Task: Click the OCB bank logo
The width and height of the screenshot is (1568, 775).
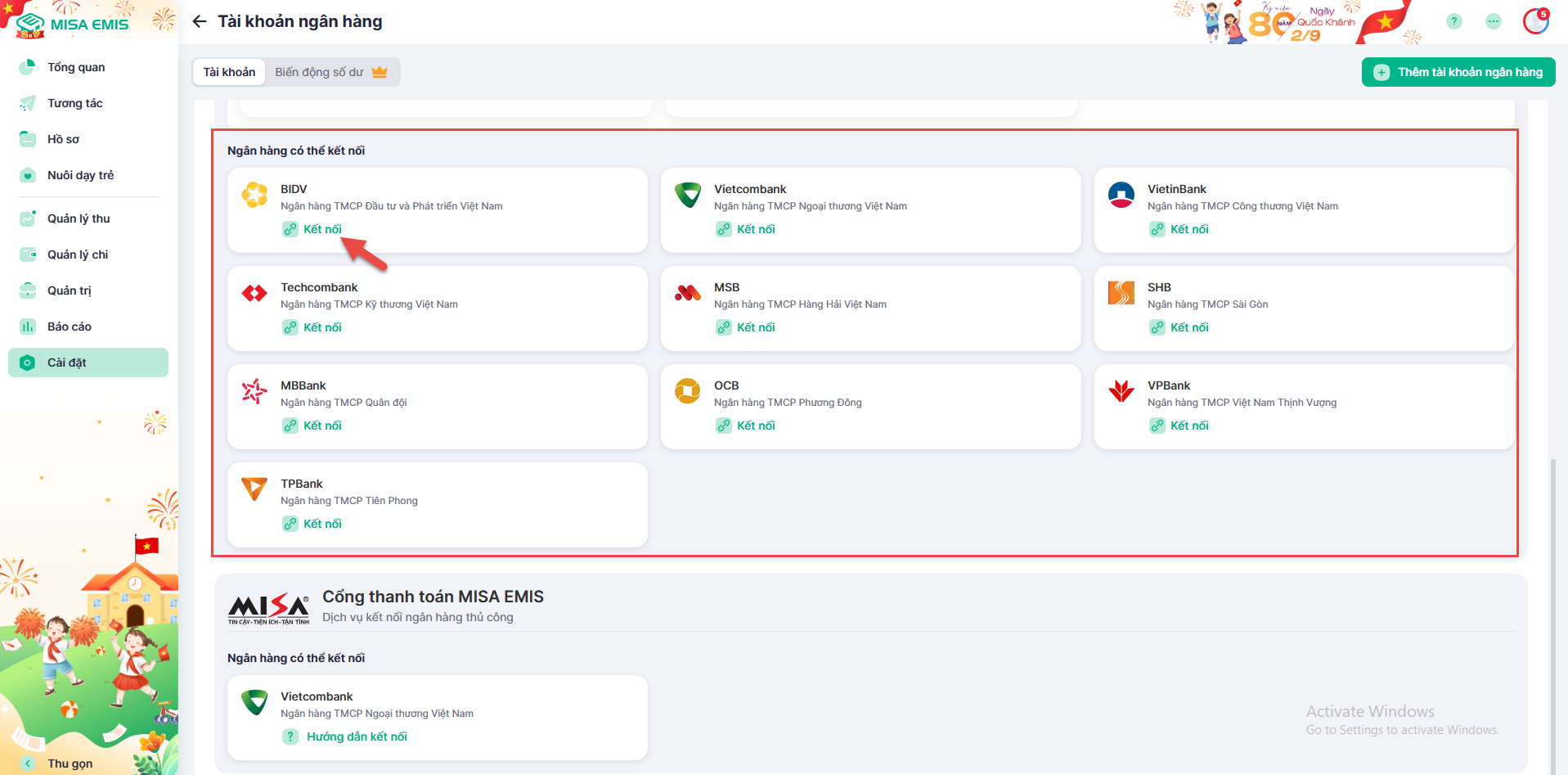Action: [688, 391]
